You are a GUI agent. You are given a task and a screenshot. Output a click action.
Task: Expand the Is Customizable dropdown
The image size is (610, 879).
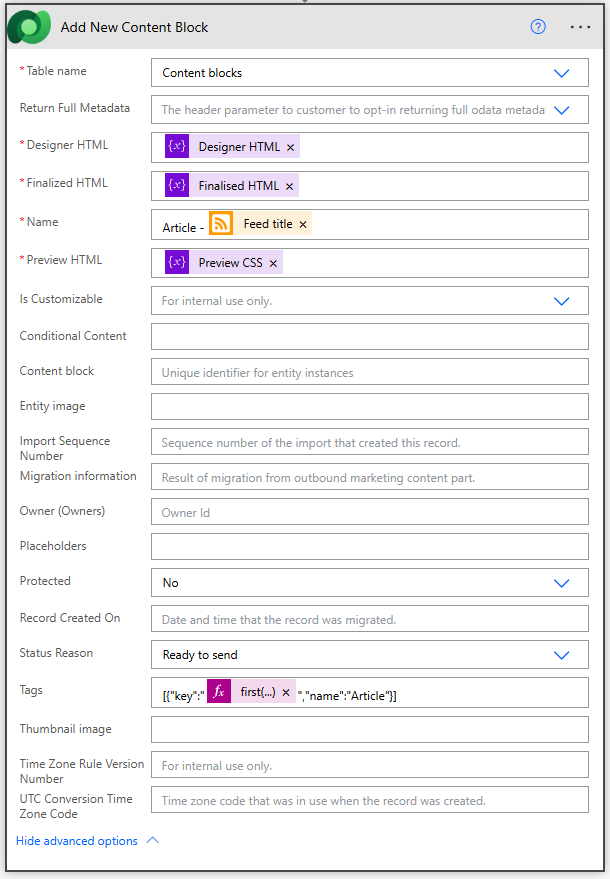(x=561, y=300)
